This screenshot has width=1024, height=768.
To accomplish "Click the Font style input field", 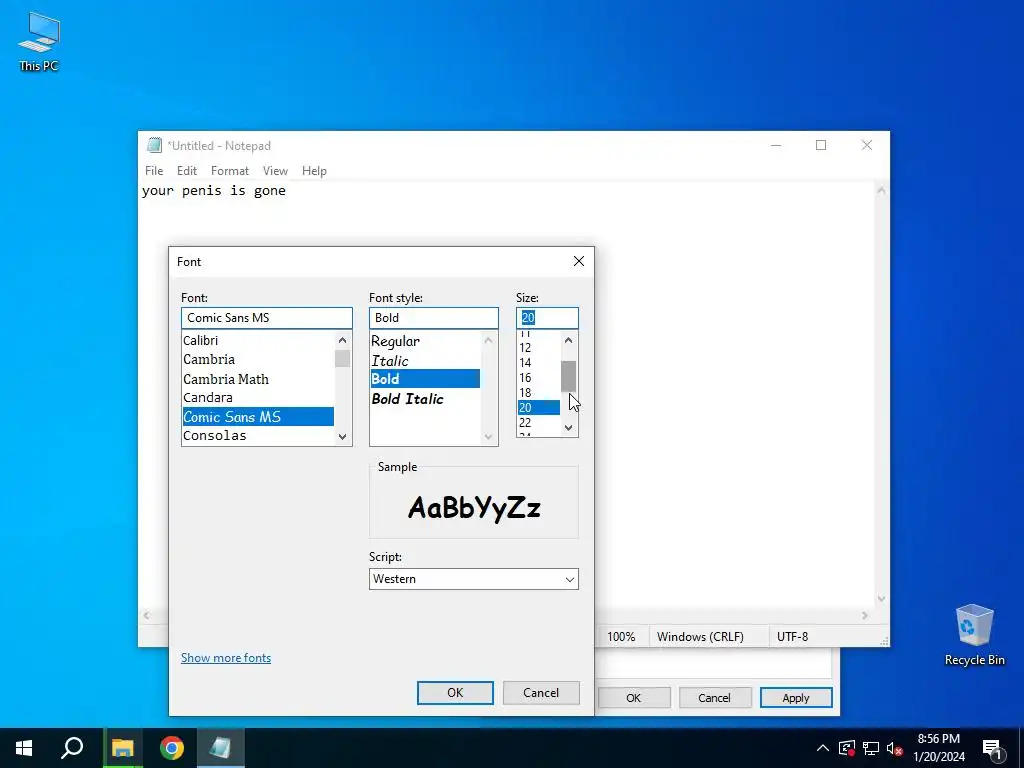I will pyautogui.click(x=434, y=318).
